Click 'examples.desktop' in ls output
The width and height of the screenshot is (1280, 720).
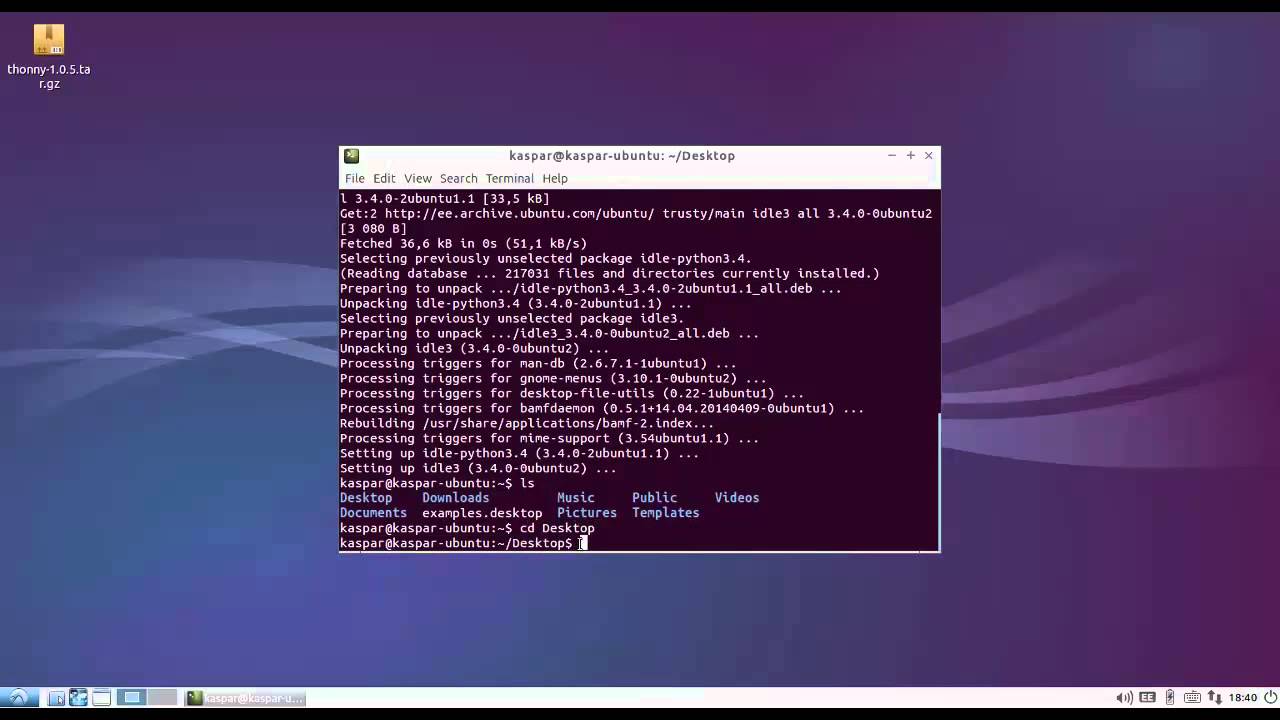click(x=482, y=513)
